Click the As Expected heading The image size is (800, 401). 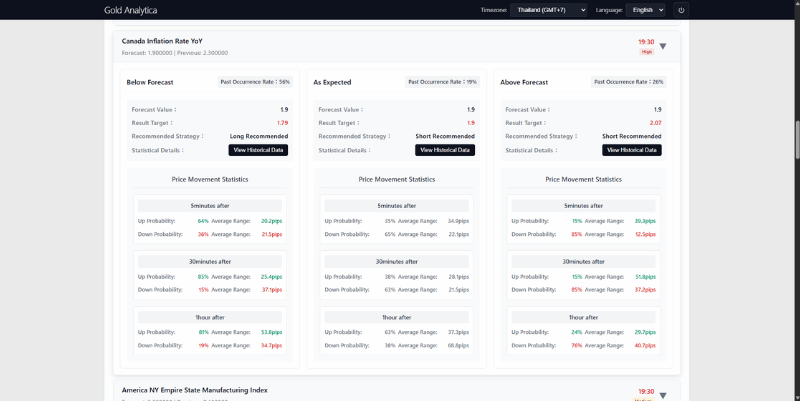(x=332, y=82)
